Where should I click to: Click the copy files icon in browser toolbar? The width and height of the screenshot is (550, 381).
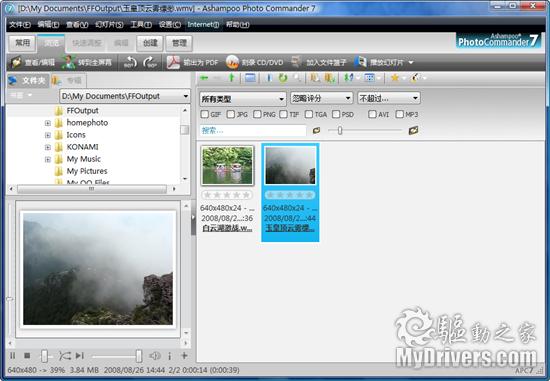click(315, 78)
